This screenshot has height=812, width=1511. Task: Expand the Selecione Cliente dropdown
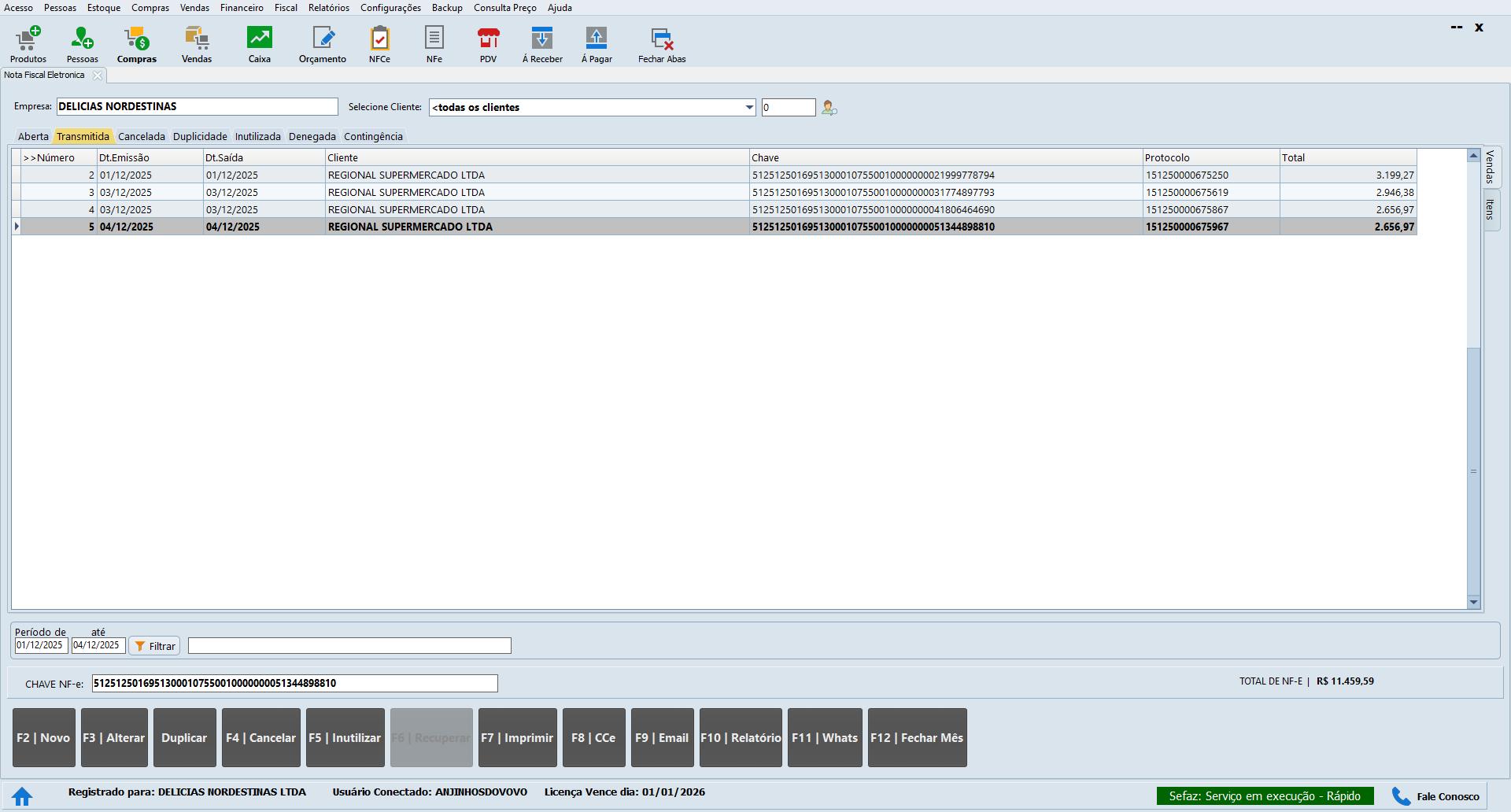pos(748,108)
